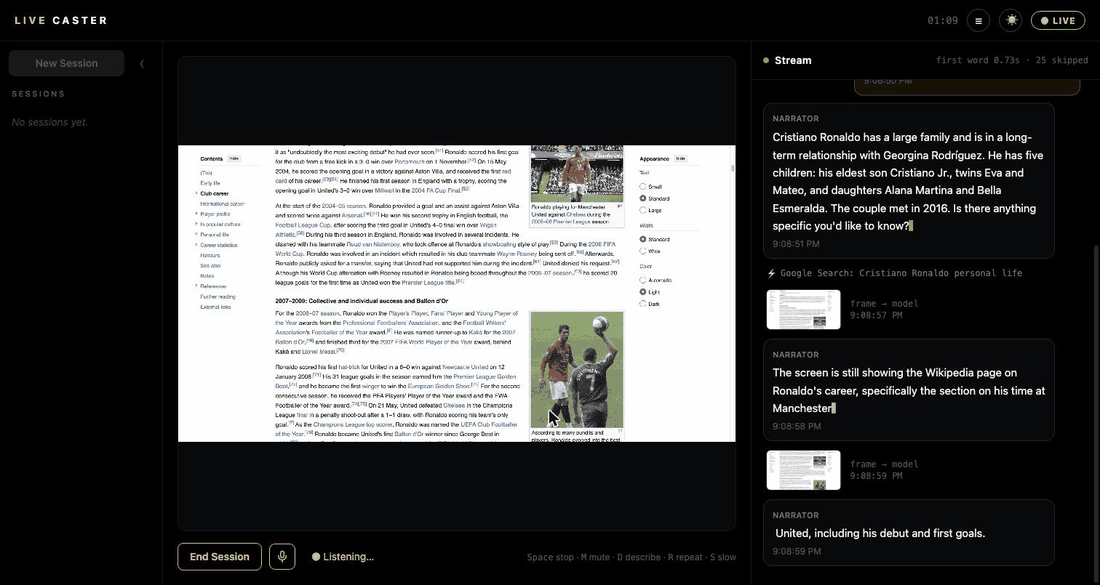Expand the Personal life contents arrow
The image size is (1100, 585).
point(196,235)
